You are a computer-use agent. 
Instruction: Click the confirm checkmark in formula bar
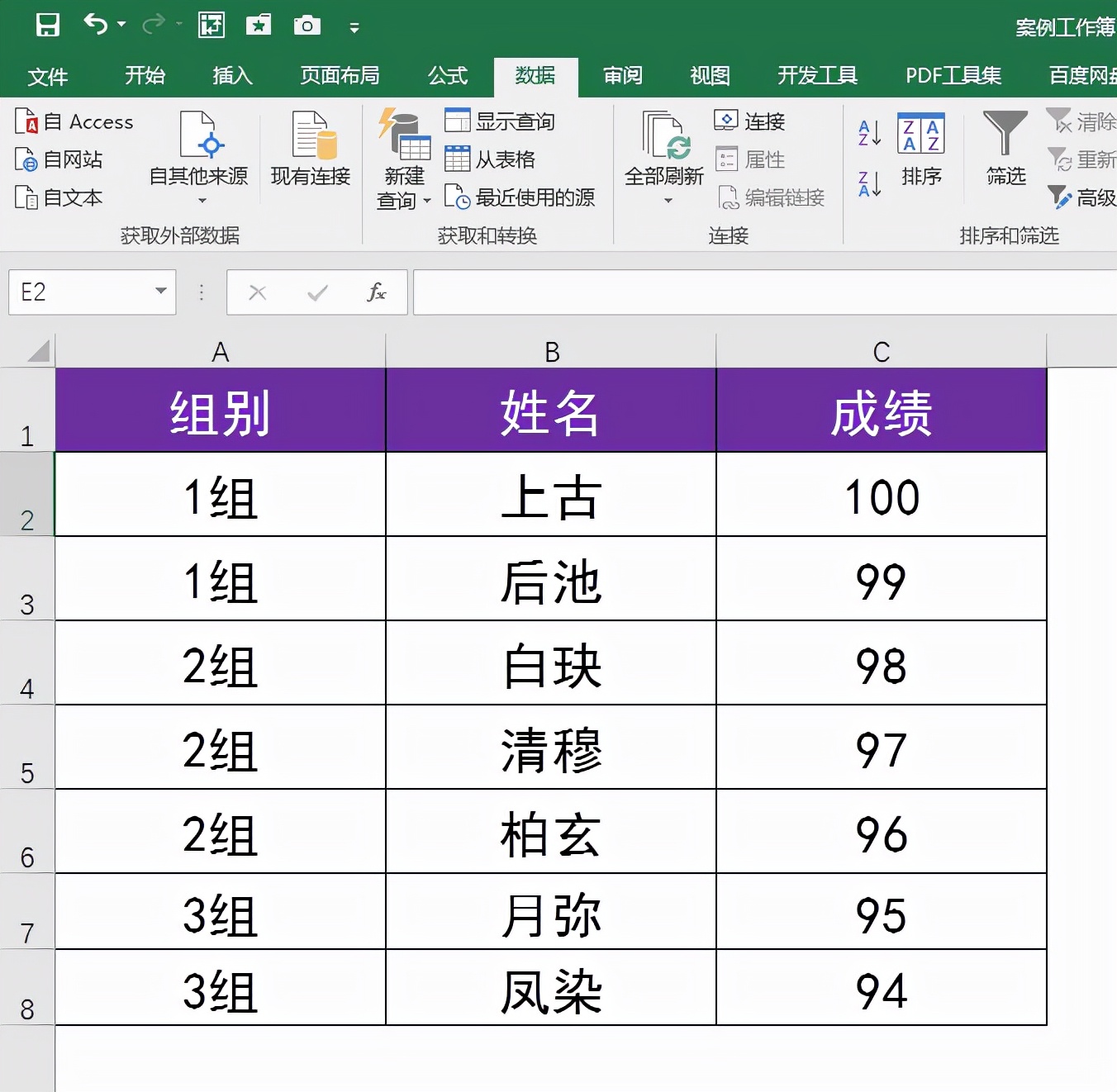tap(317, 292)
